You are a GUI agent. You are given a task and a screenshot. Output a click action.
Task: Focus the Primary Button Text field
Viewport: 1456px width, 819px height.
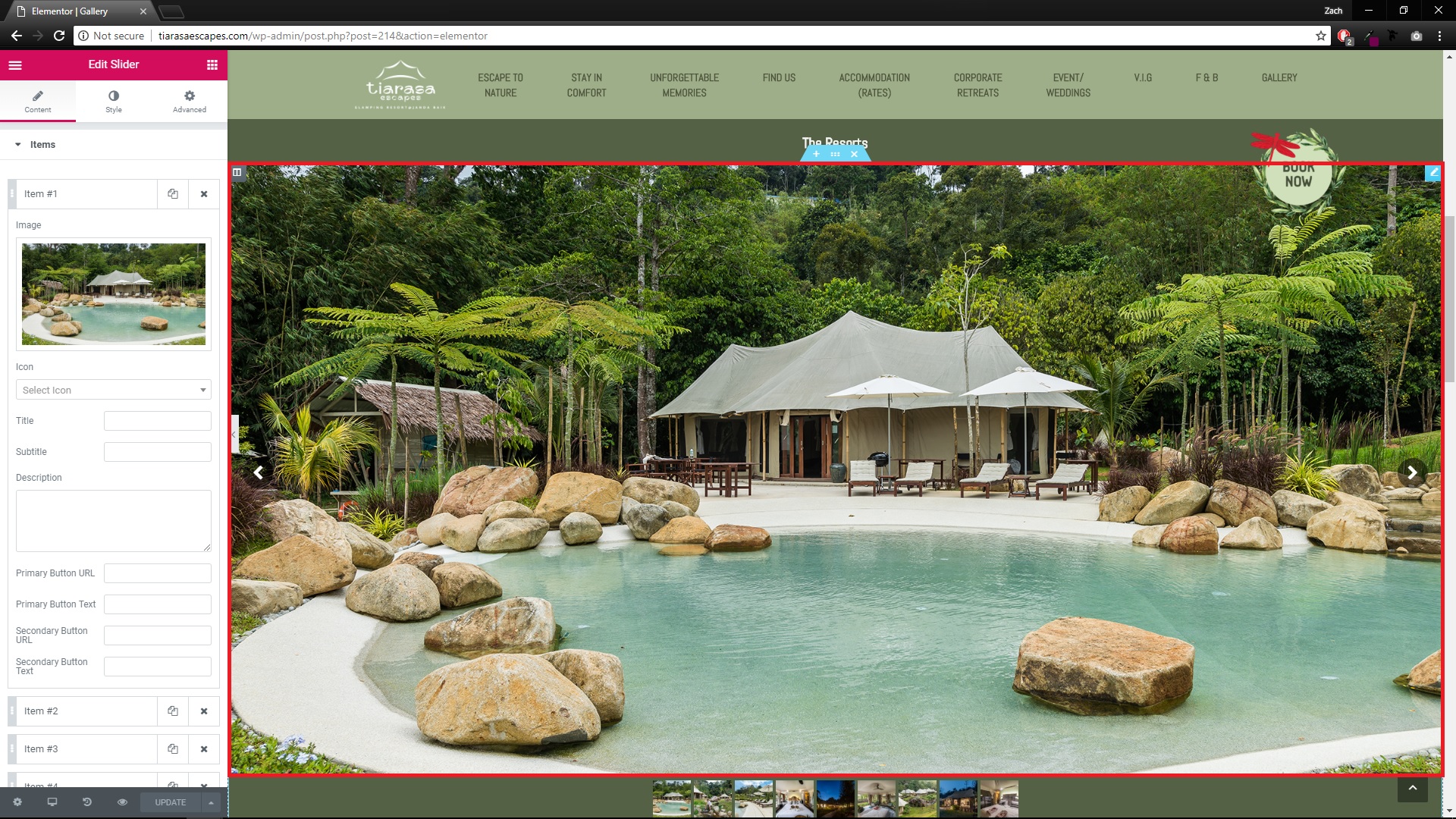pyautogui.click(x=158, y=604)
